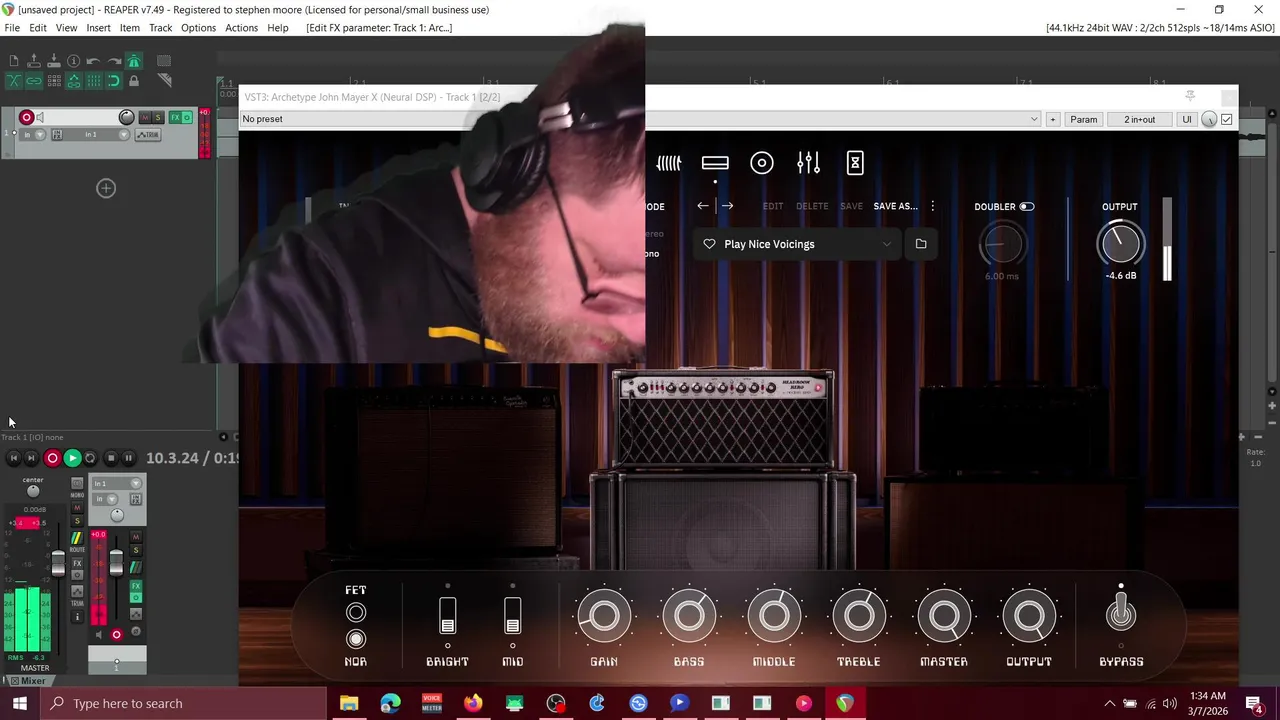Click the Param button
This screenshot has height=720, width=1280.
click(1084, 119)
